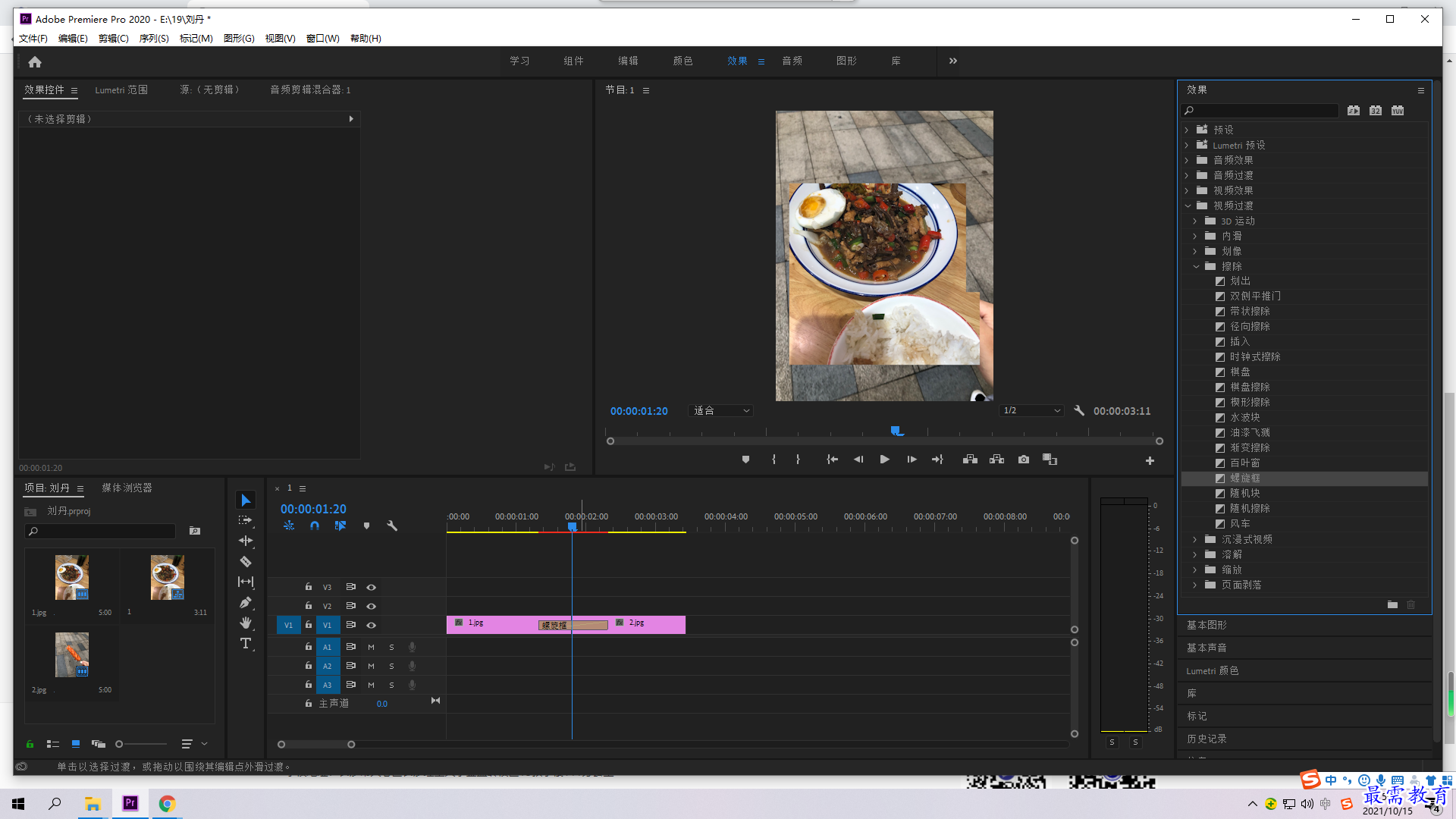The image size is (1456, 819).
Task: Select the Razor tool
Action: [246, 562]
